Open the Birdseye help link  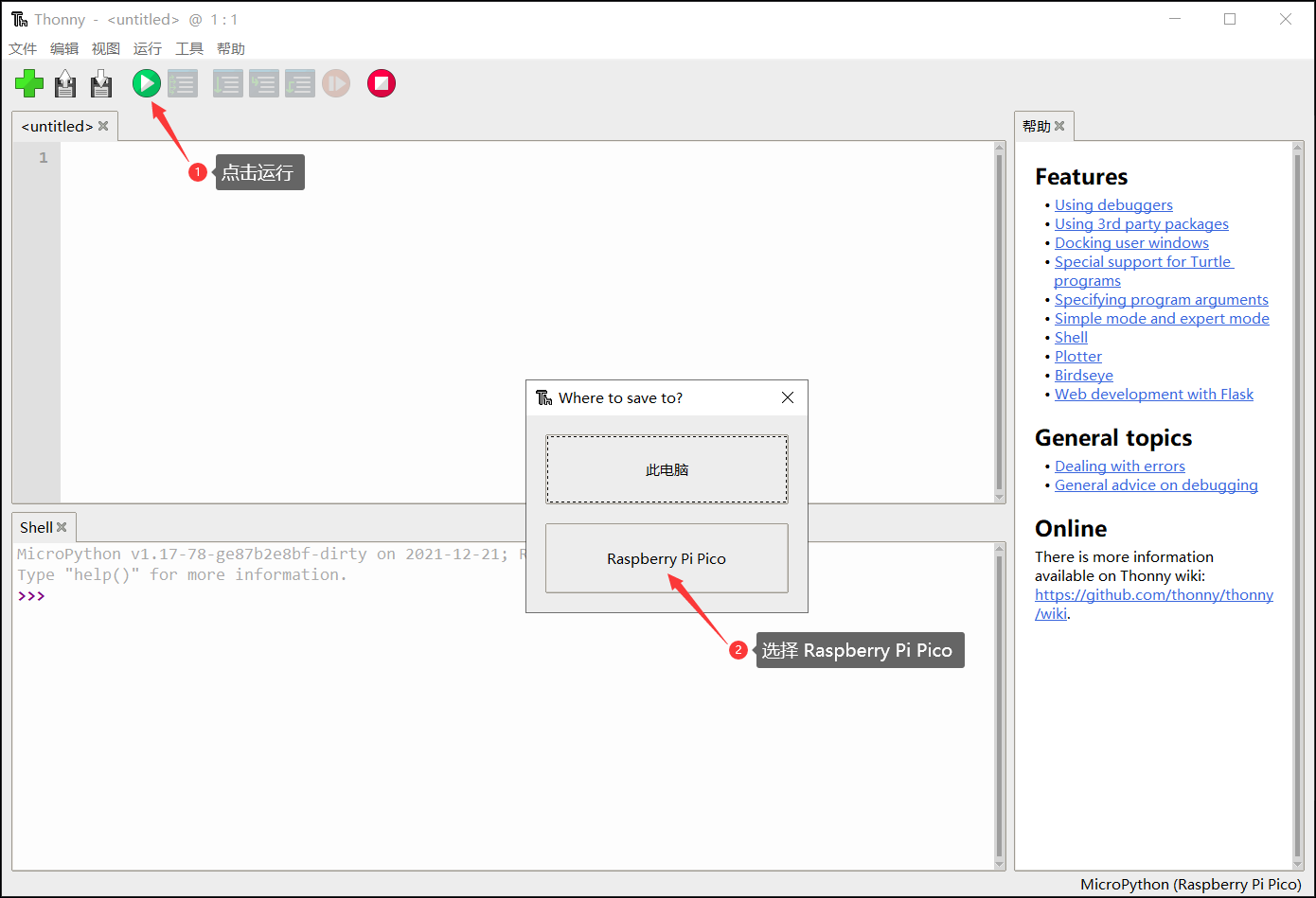tap(1084, 375)
